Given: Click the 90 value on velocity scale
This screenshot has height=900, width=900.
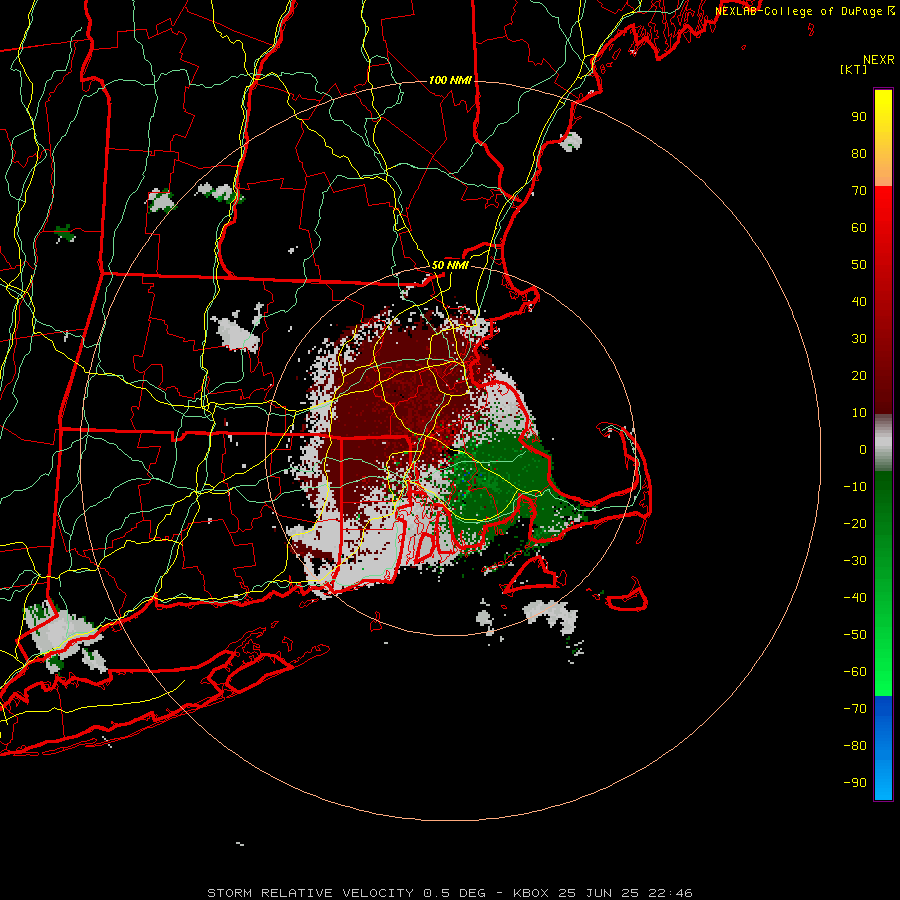Looking at the screenshot, I should pyautogui.click(x=859, y=117).
